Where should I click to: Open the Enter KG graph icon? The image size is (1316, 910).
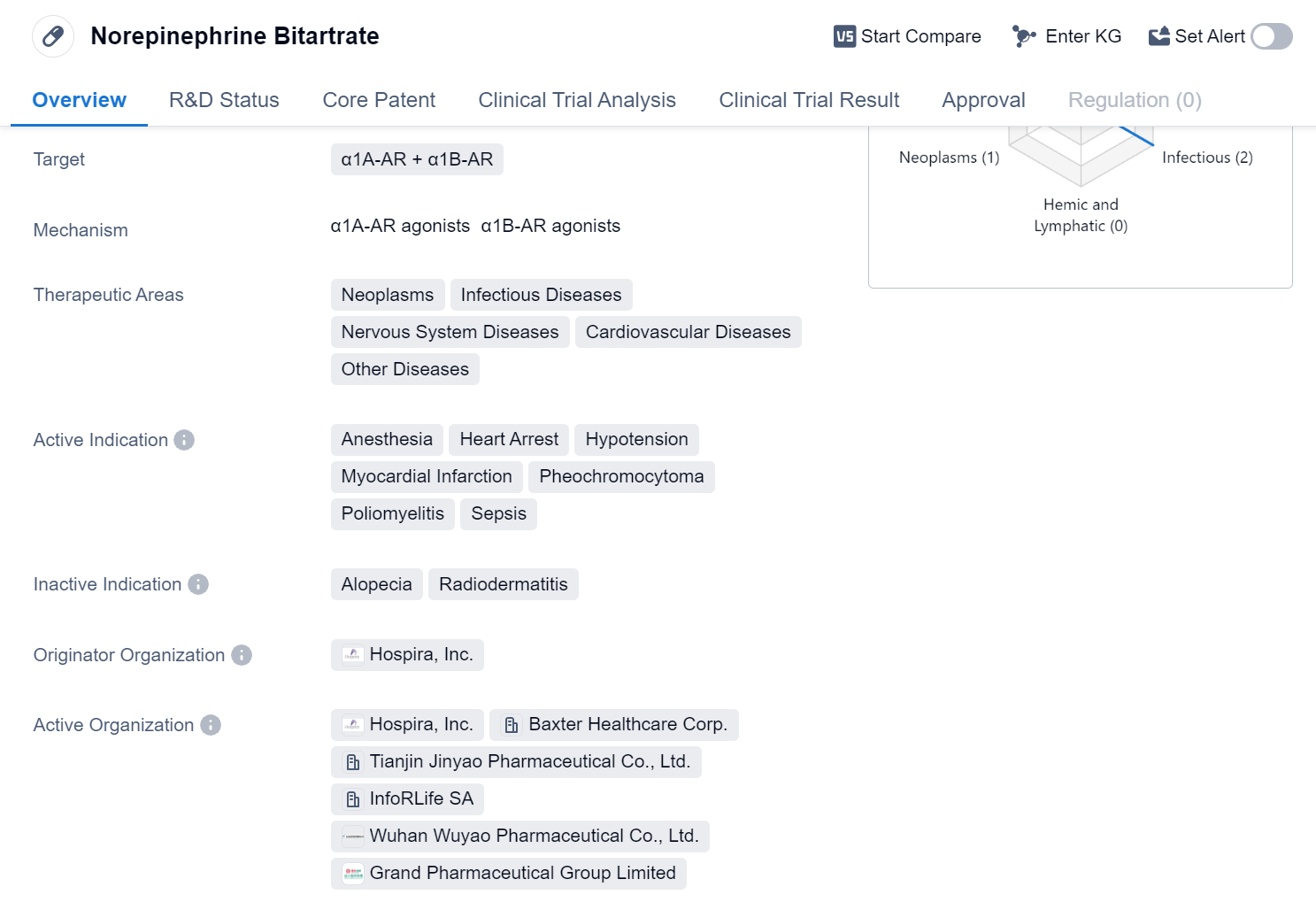pyautogui.click(x=1024, y=36)
